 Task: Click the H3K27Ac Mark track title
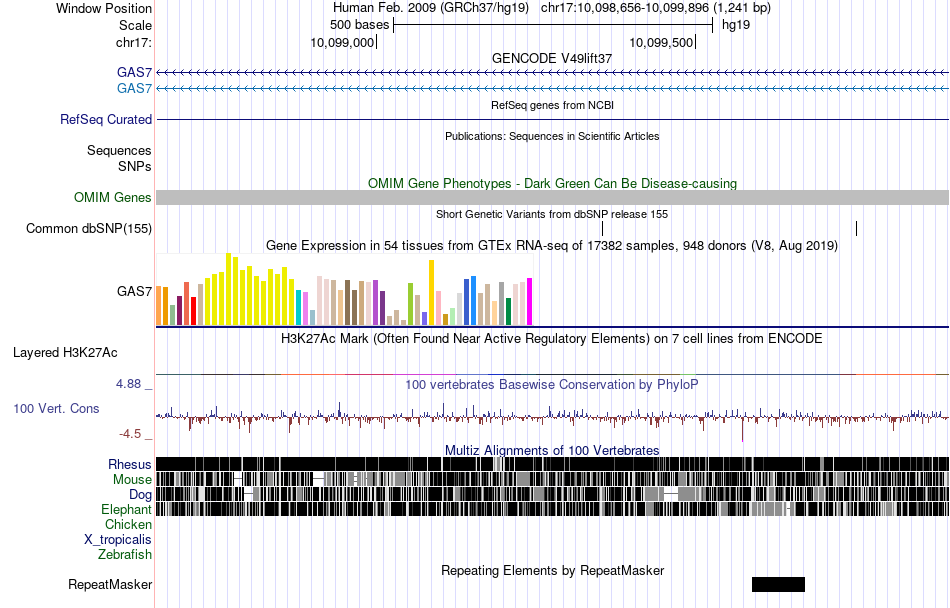552,338
